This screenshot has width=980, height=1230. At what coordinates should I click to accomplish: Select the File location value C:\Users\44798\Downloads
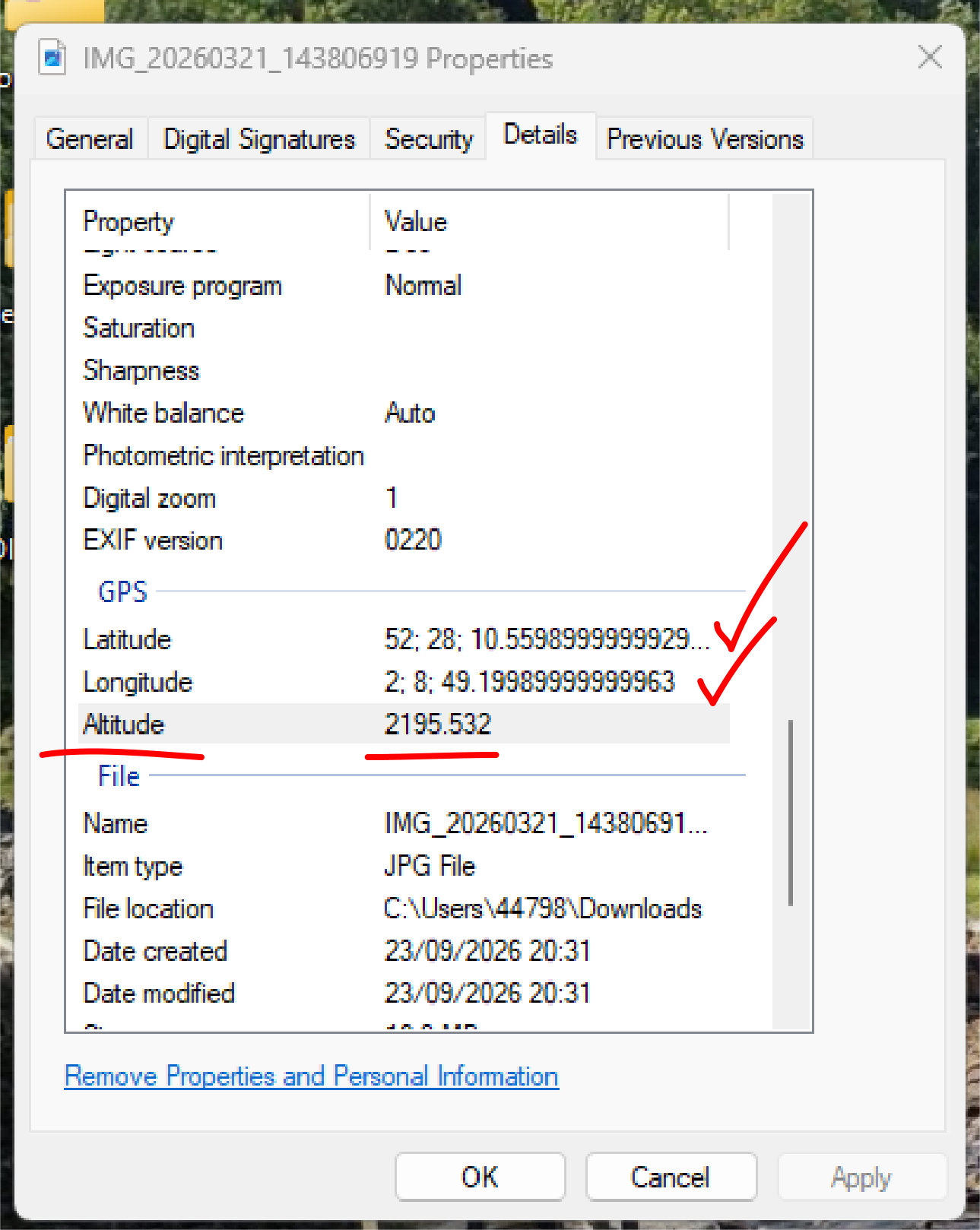(543, 908)
